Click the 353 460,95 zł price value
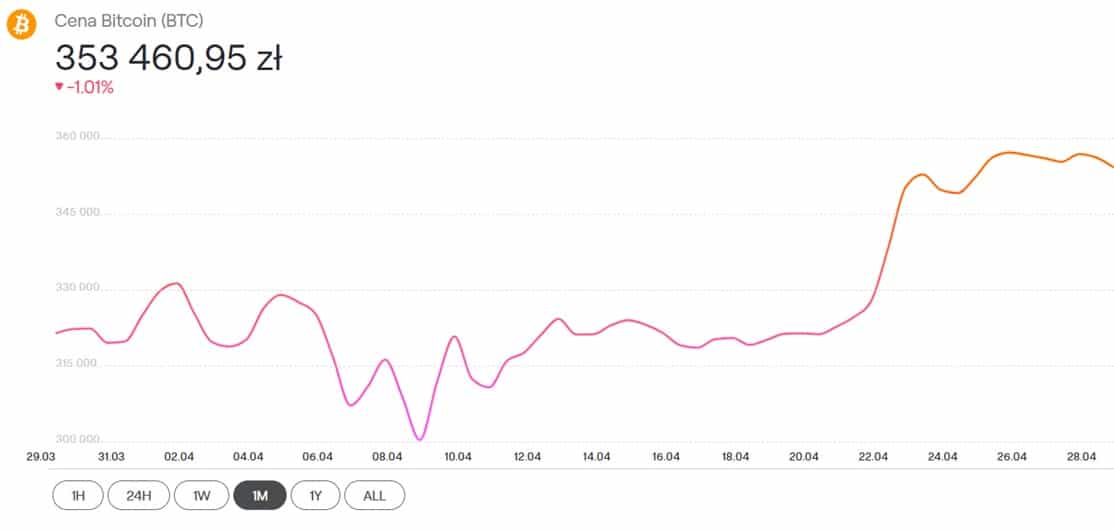1114x530 pixels. tap(168, 58)
